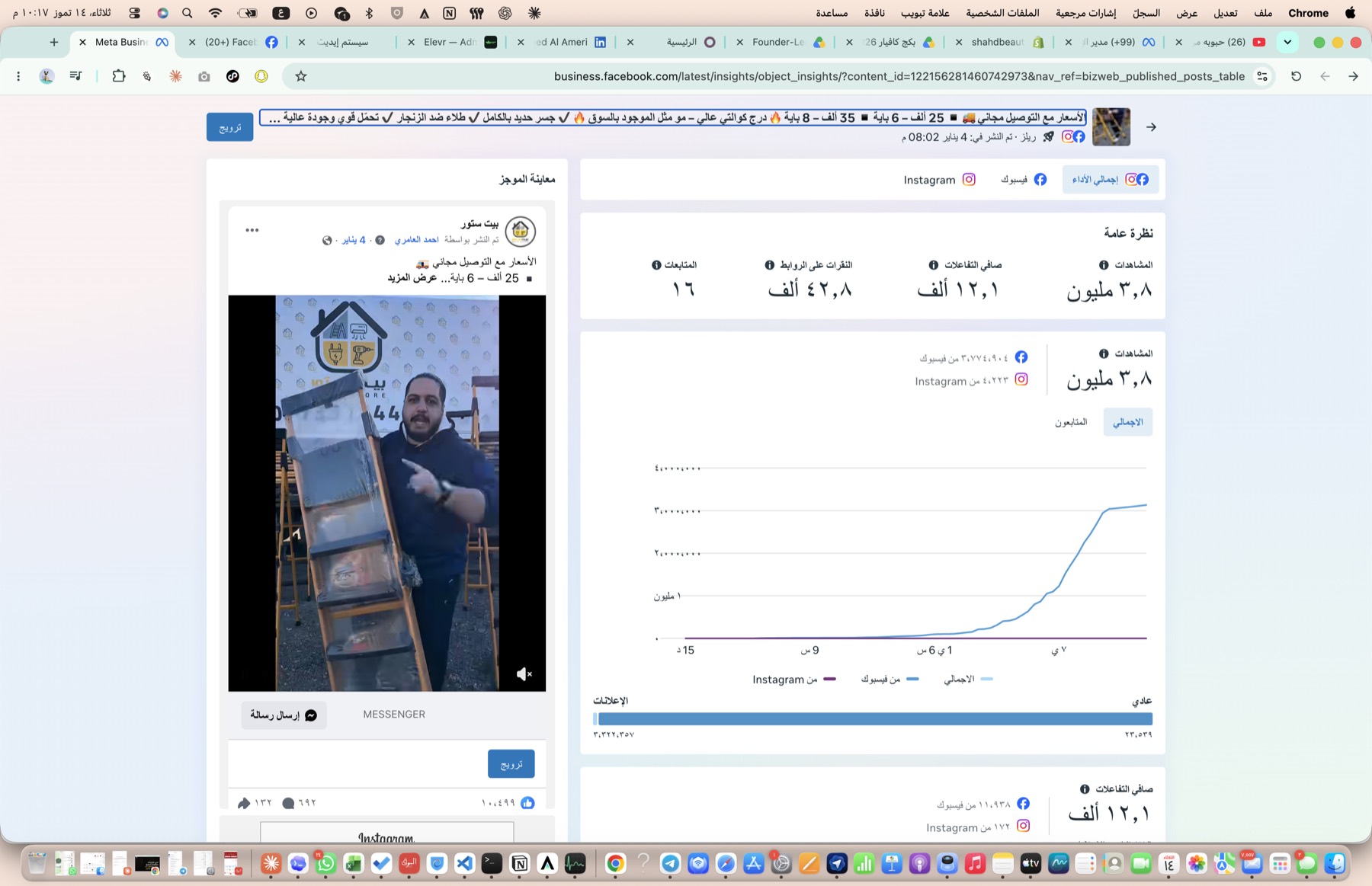Open WhatsApp from the Dock

click(325, 863)
